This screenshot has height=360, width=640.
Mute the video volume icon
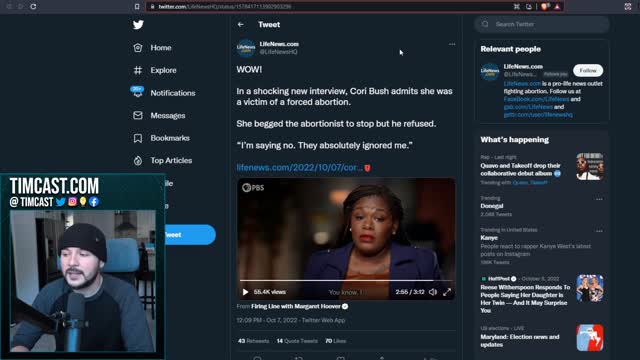433,292
